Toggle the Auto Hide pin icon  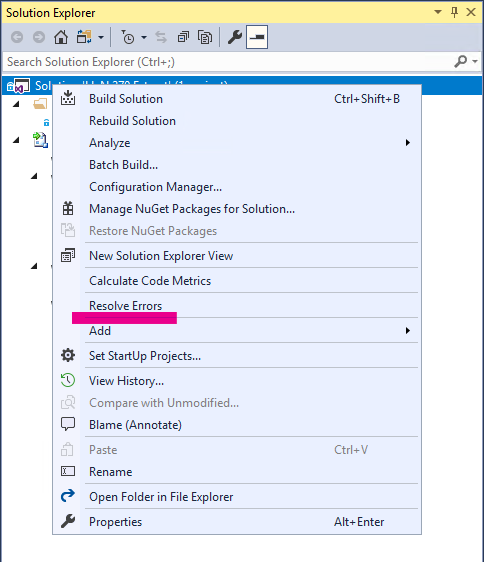454,12
